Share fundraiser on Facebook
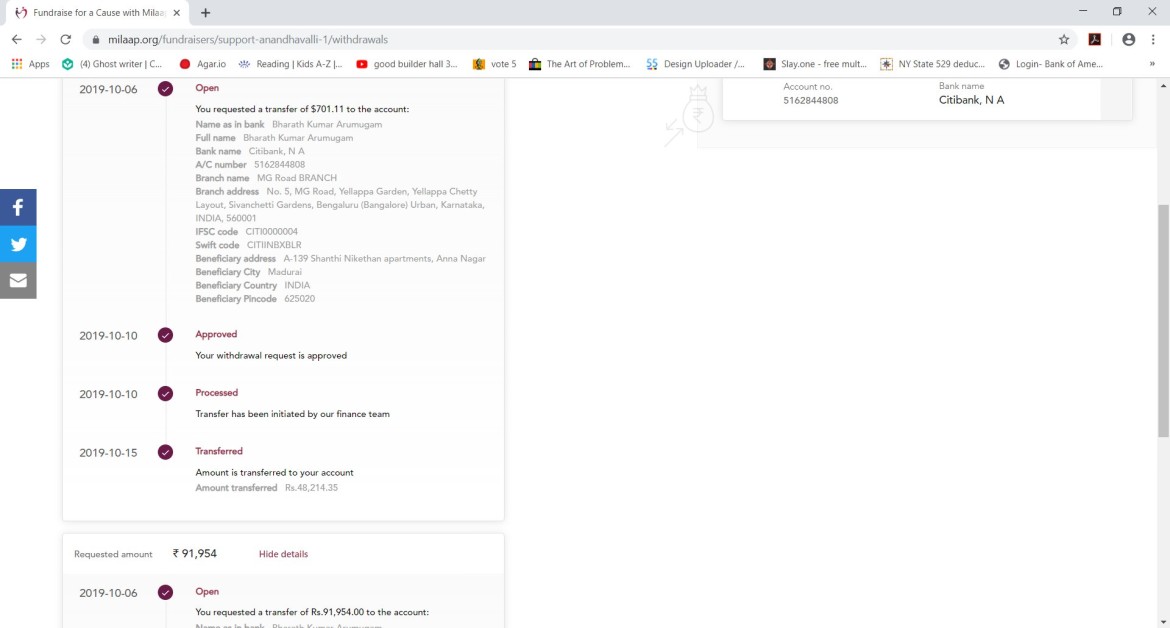 [x=18, y=207]
